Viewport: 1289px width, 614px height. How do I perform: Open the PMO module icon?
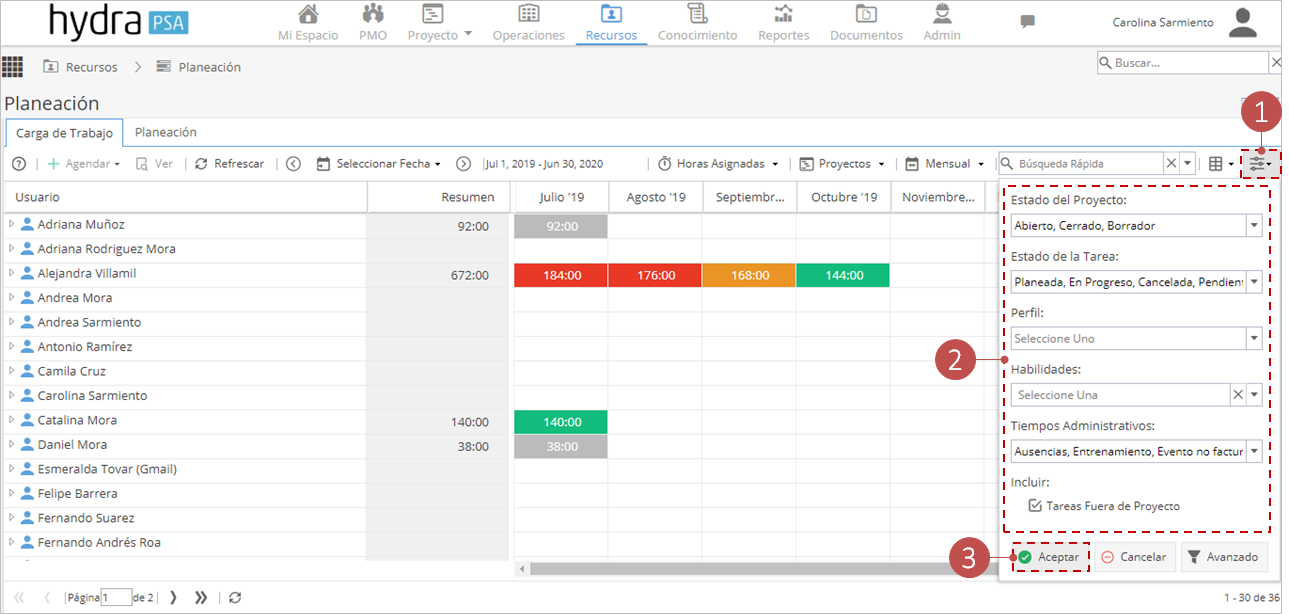pos(373,14)
